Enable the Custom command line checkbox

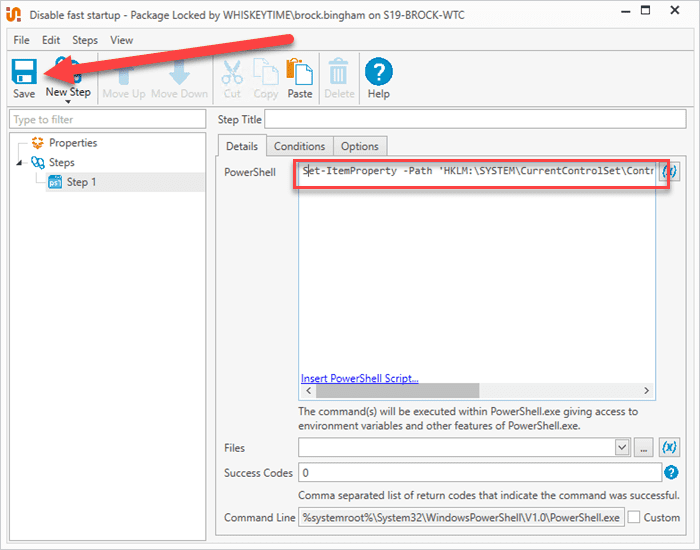pos(634,517)
